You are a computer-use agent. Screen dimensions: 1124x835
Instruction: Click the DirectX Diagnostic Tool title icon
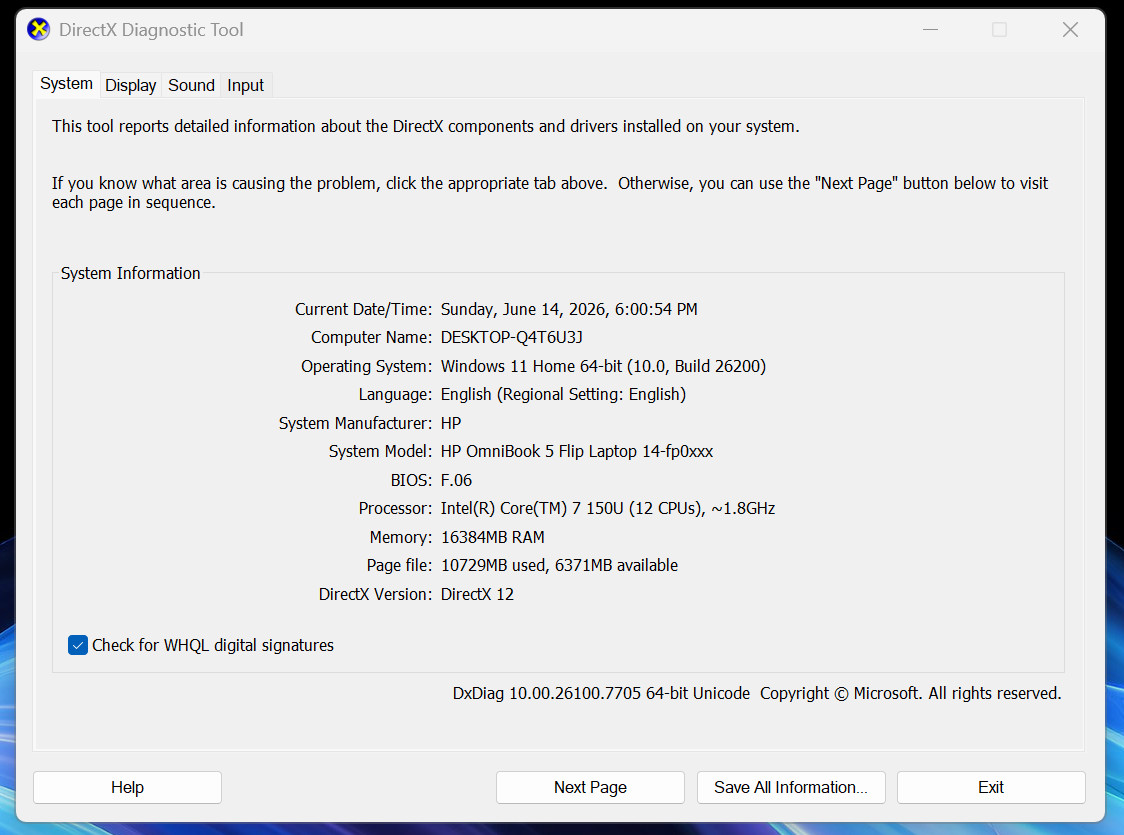coord(39,29)
